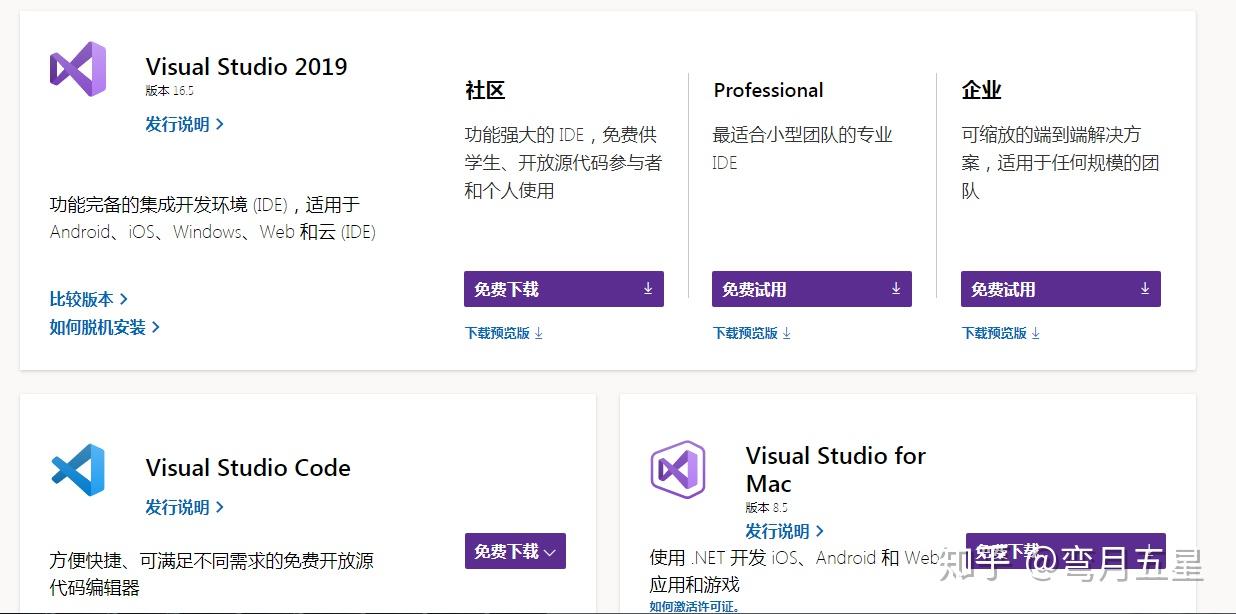This screenshot has height=614, width=1236.
Task: Click the Visual Studio 2019 title
Action: click(247, 67)
